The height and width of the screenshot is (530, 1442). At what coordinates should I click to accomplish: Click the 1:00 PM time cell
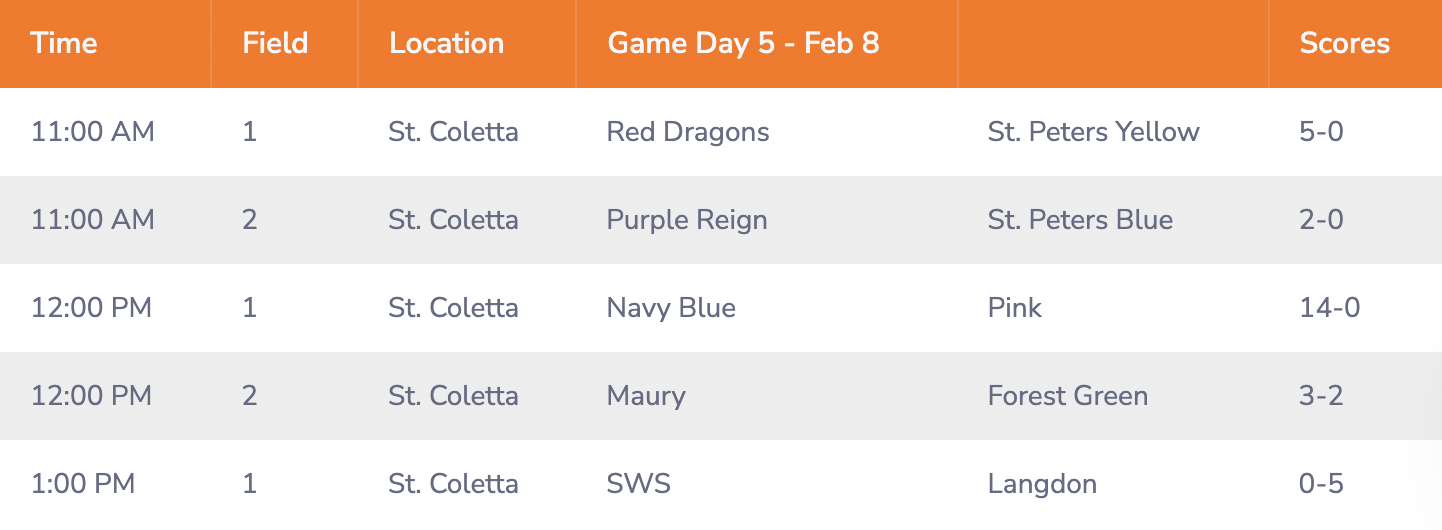click(x=82, y=484)
